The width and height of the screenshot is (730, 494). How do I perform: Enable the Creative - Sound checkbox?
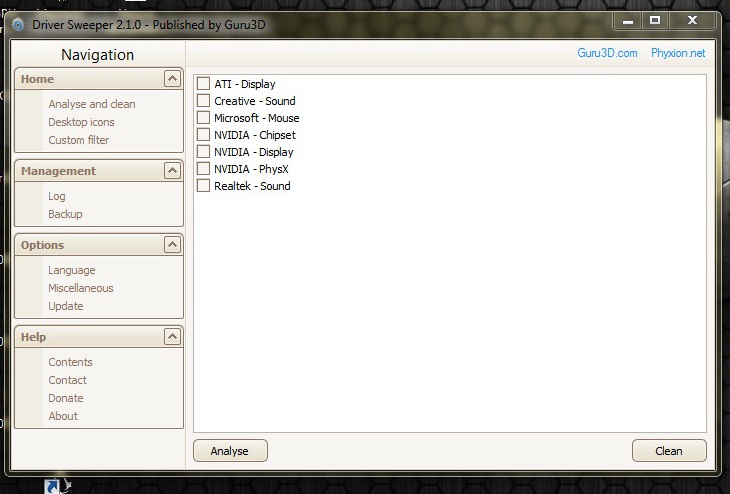pos(204,101)
